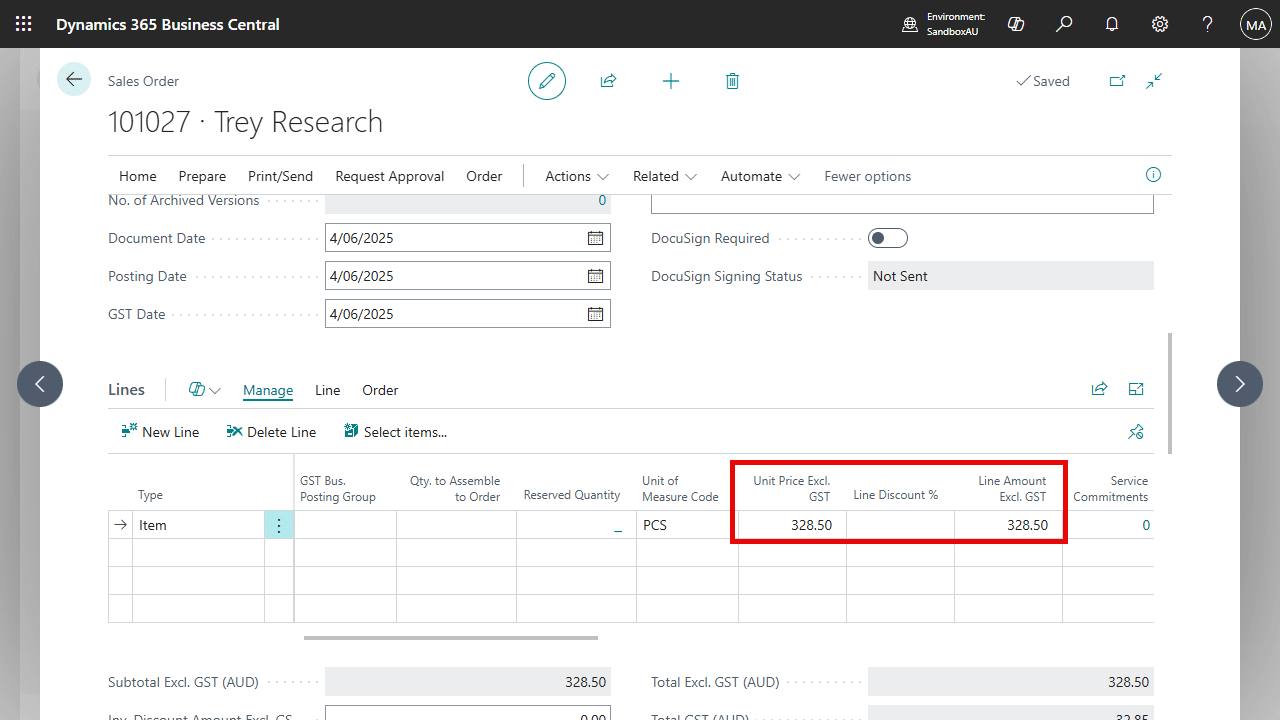Select the Order tab in Lines
This screenshot has width=1280, height=720.
380,390
